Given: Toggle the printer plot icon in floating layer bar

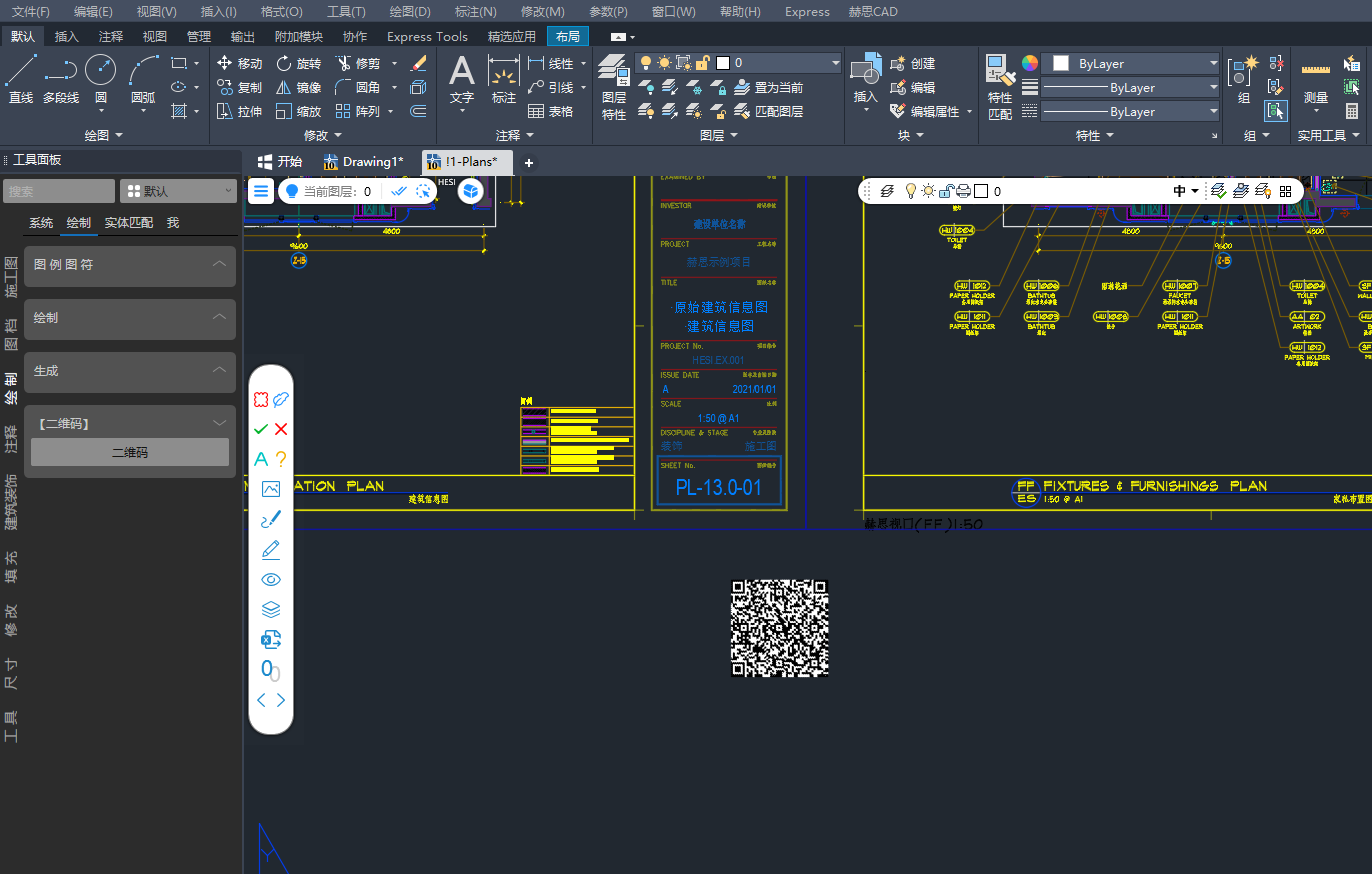Looking at the screenshot, I should point(964,190).
